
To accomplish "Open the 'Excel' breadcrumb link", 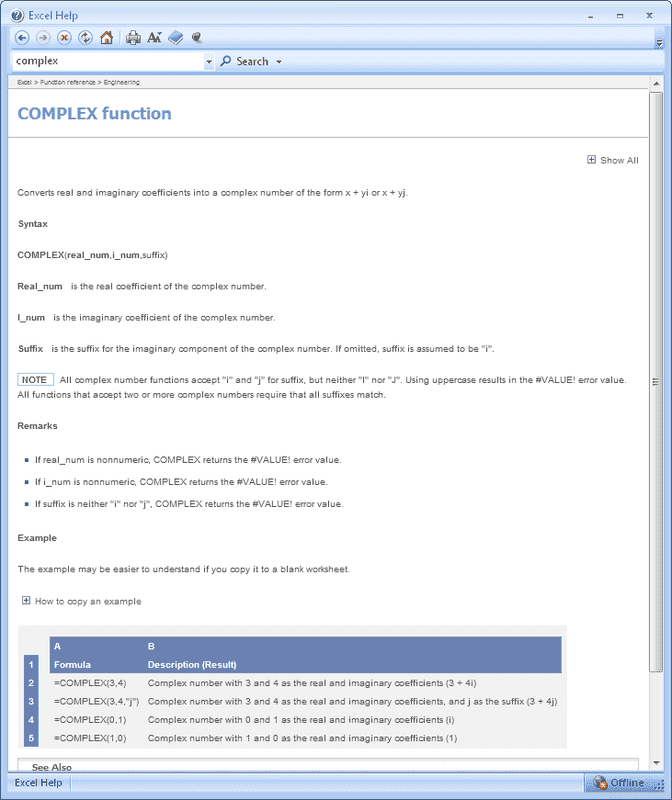I will coord(24,82).
